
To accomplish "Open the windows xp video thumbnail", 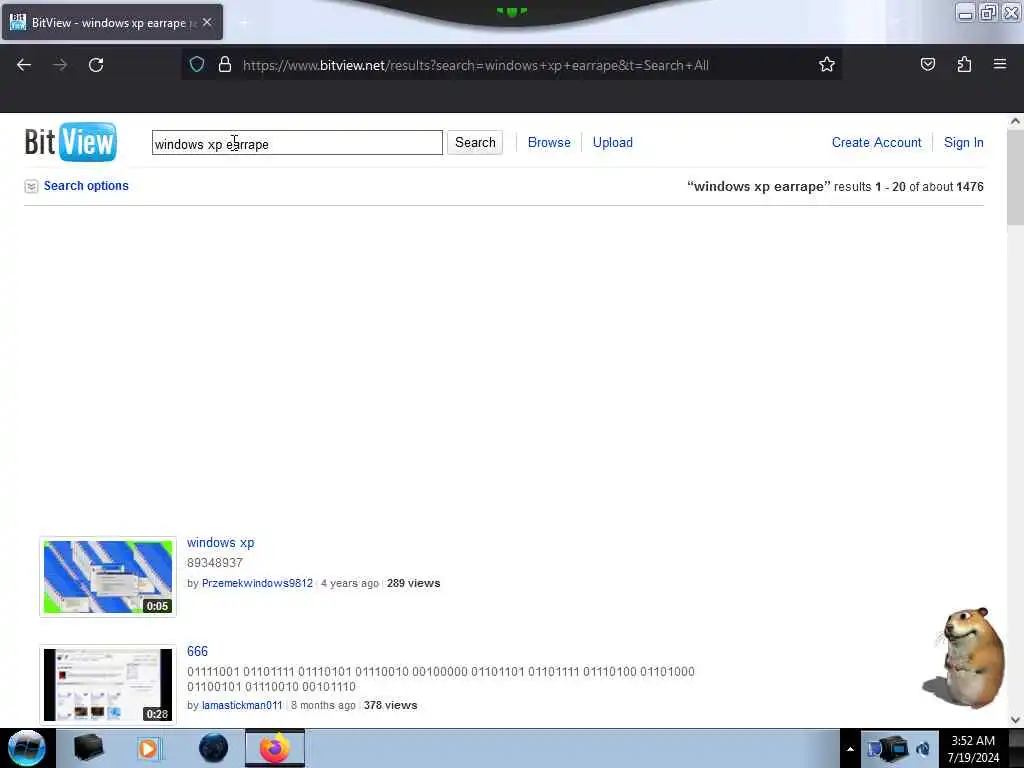I will [108, 577].
